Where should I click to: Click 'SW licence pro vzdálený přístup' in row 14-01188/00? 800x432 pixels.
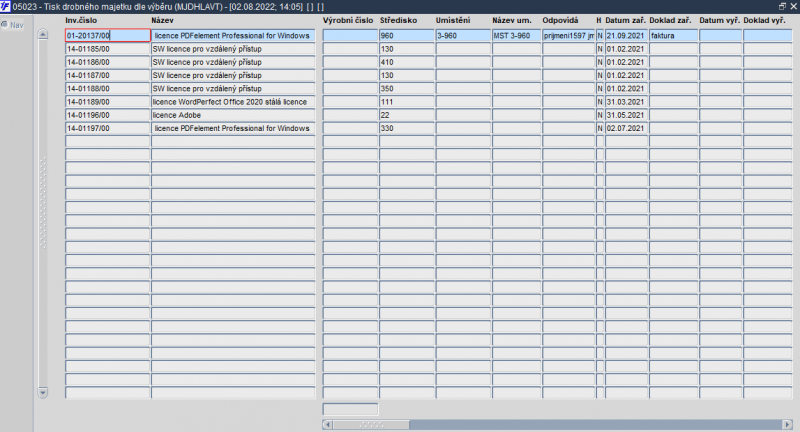[x=233, y=89]
